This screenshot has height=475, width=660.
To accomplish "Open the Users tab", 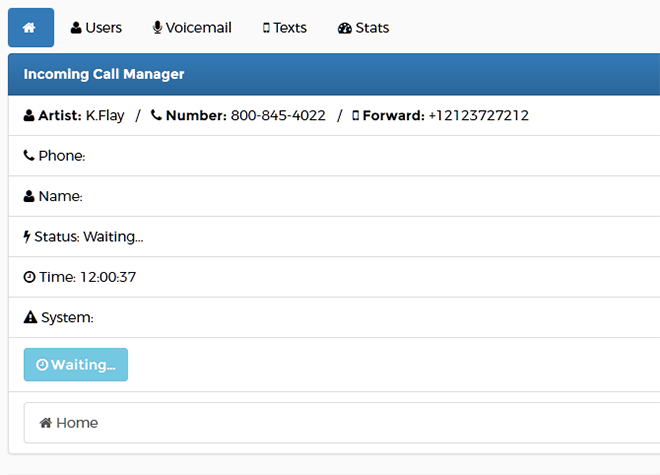I will click(96, 27).
